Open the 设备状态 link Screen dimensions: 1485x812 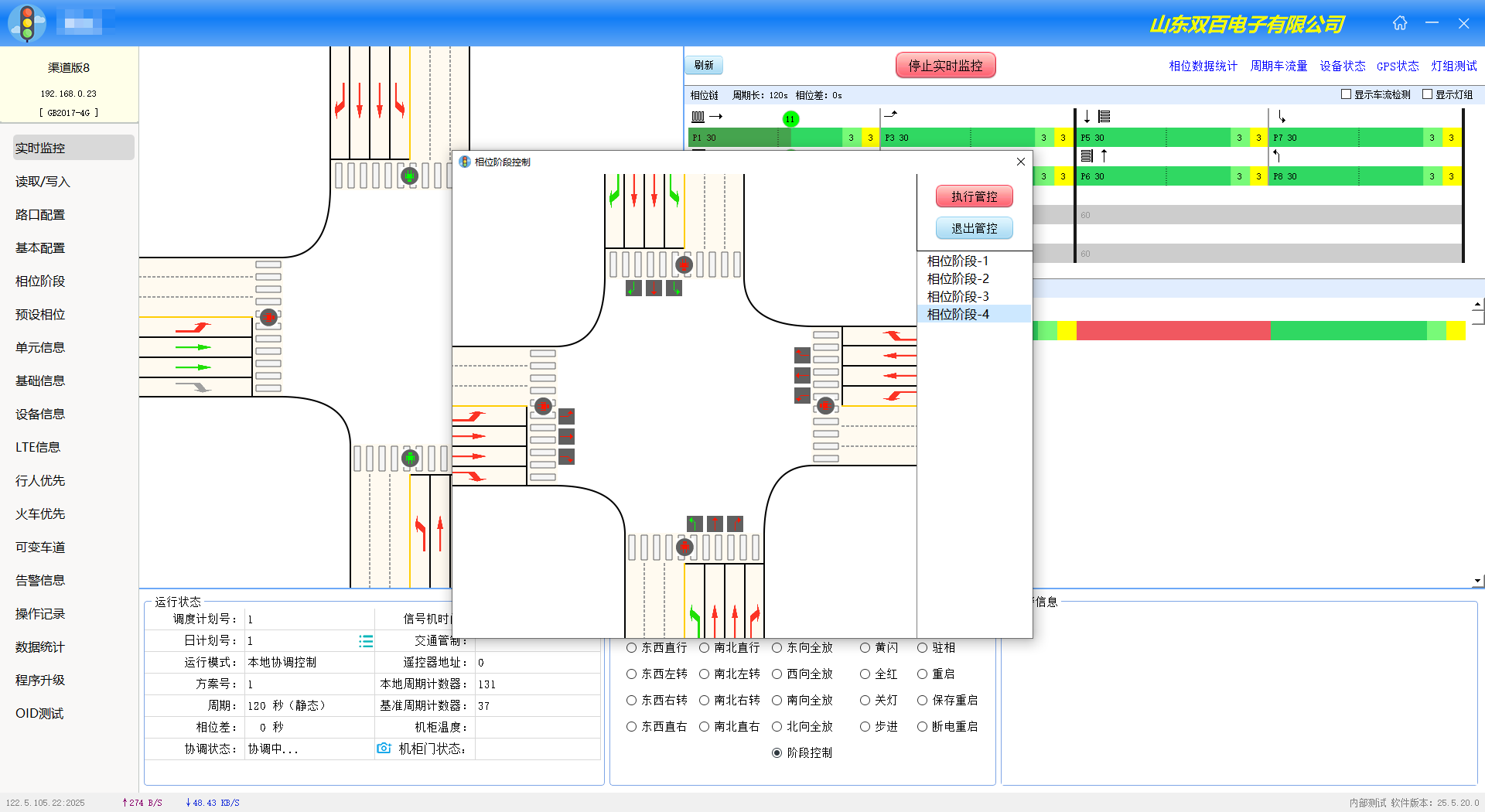click(x=1342, y=66)
